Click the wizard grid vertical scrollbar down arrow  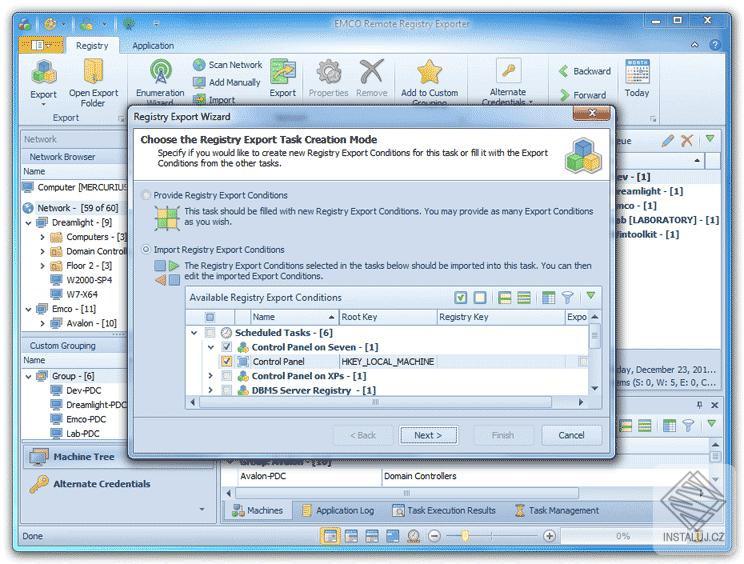(x=595, y=388)
